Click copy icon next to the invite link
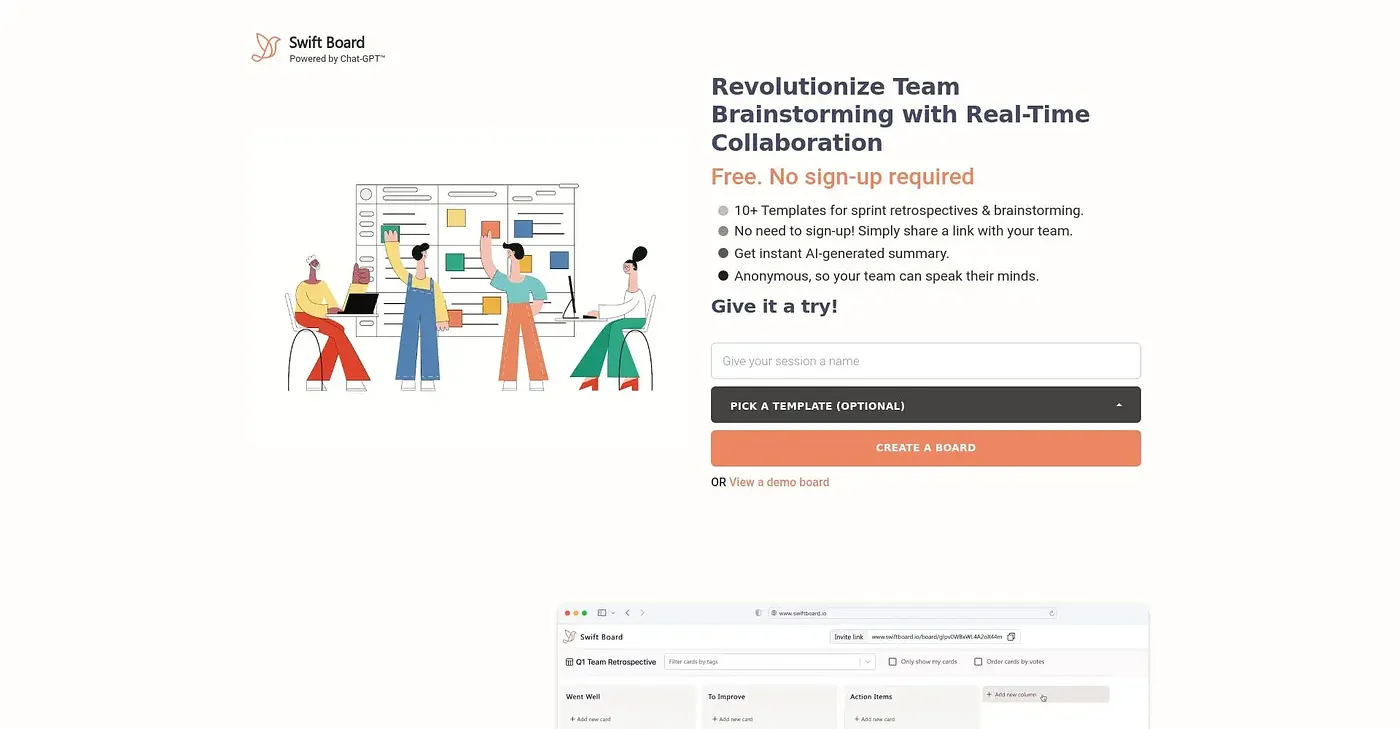 [1011, 637]
